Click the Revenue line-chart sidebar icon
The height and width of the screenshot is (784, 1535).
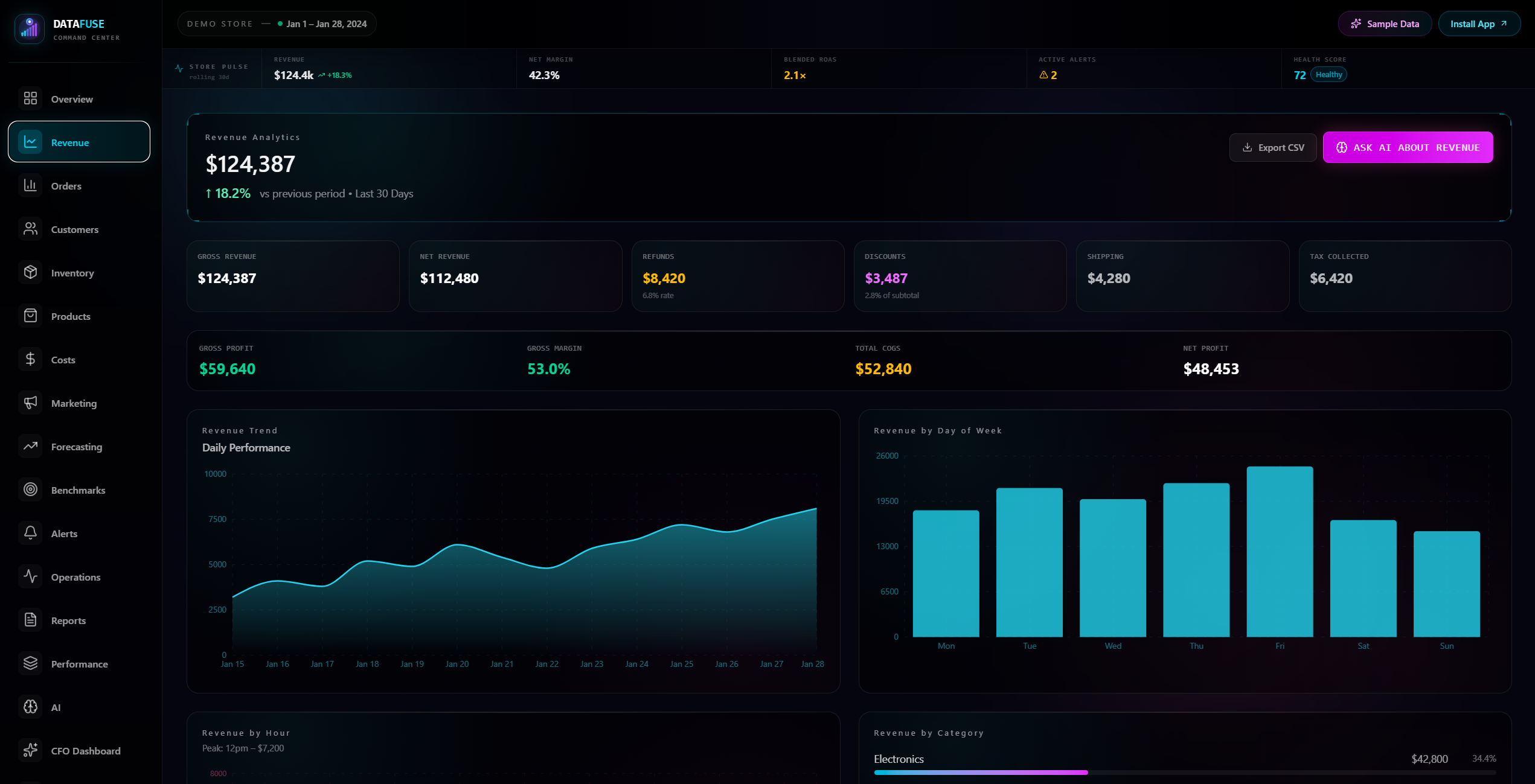click(30, 142)
